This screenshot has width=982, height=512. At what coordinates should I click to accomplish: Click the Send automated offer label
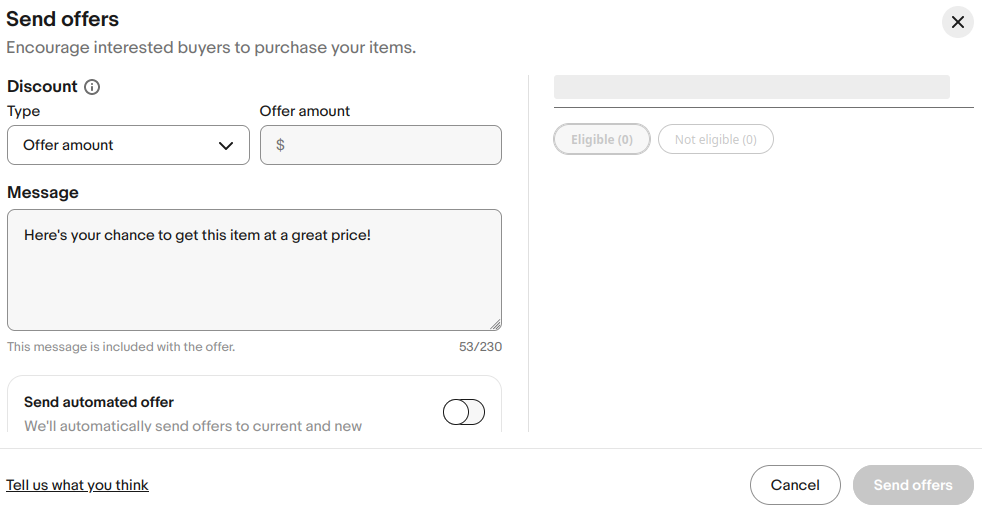(x=99, y=402)
